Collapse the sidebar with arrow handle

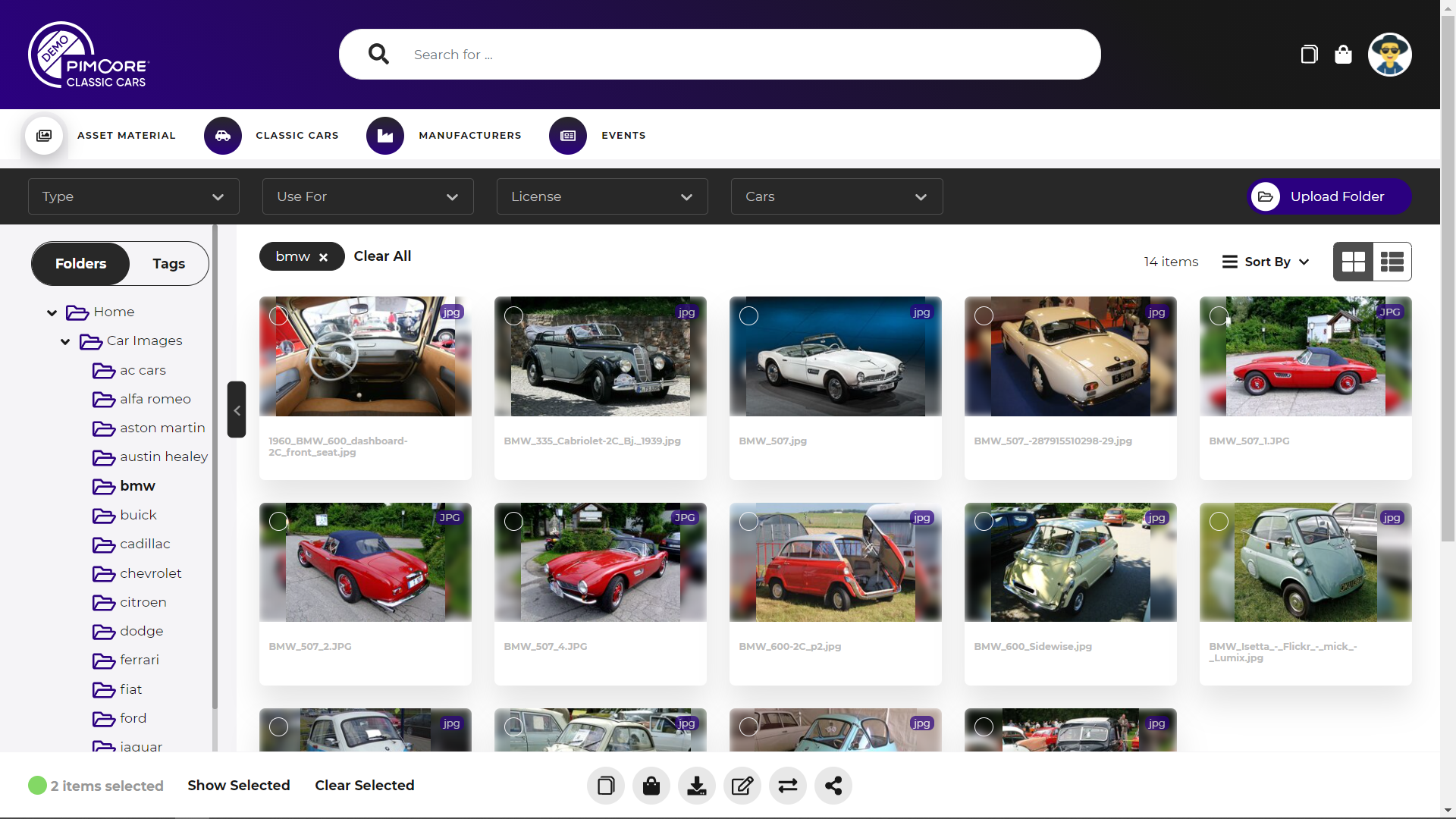237,409
